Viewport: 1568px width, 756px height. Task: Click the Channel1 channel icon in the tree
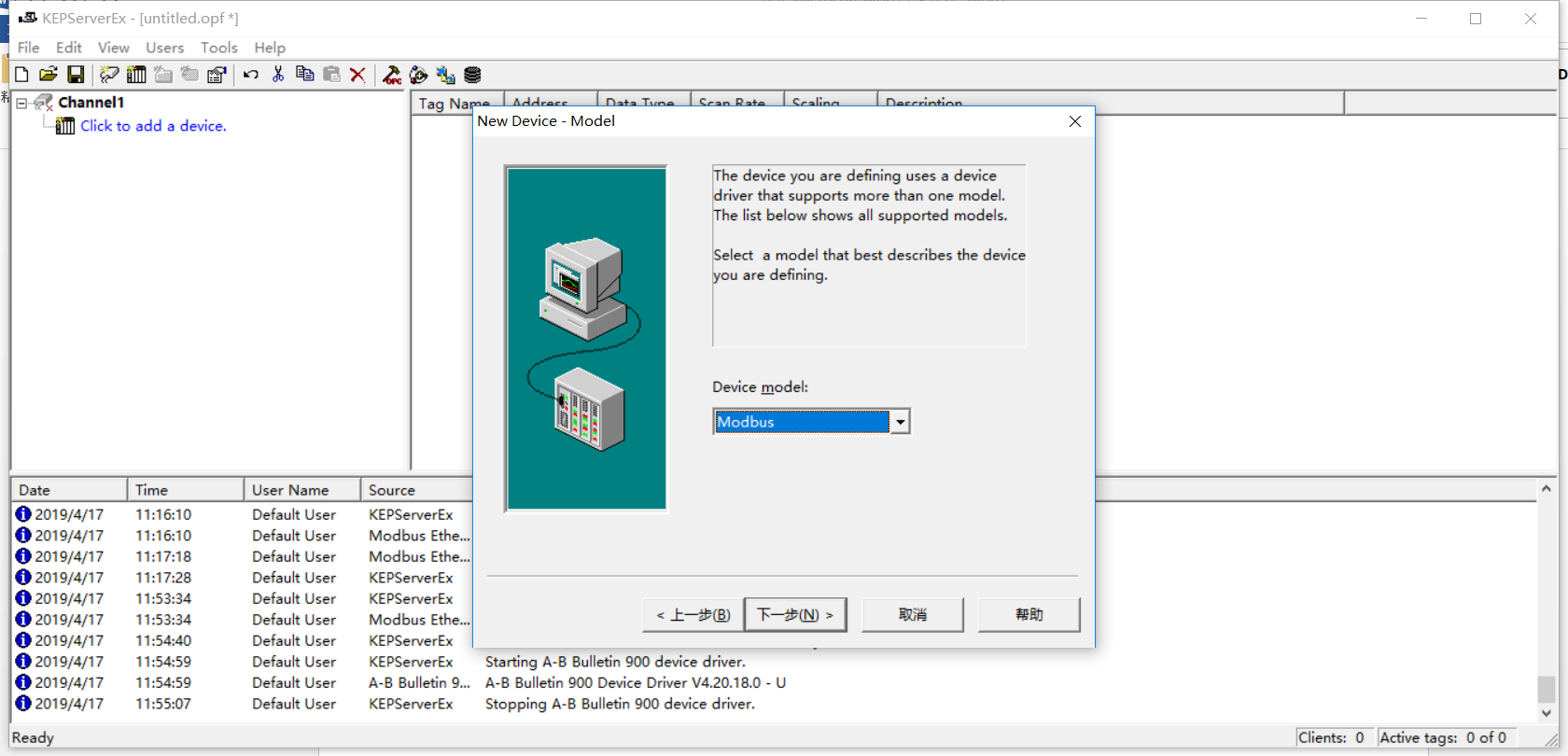(44, 103)
